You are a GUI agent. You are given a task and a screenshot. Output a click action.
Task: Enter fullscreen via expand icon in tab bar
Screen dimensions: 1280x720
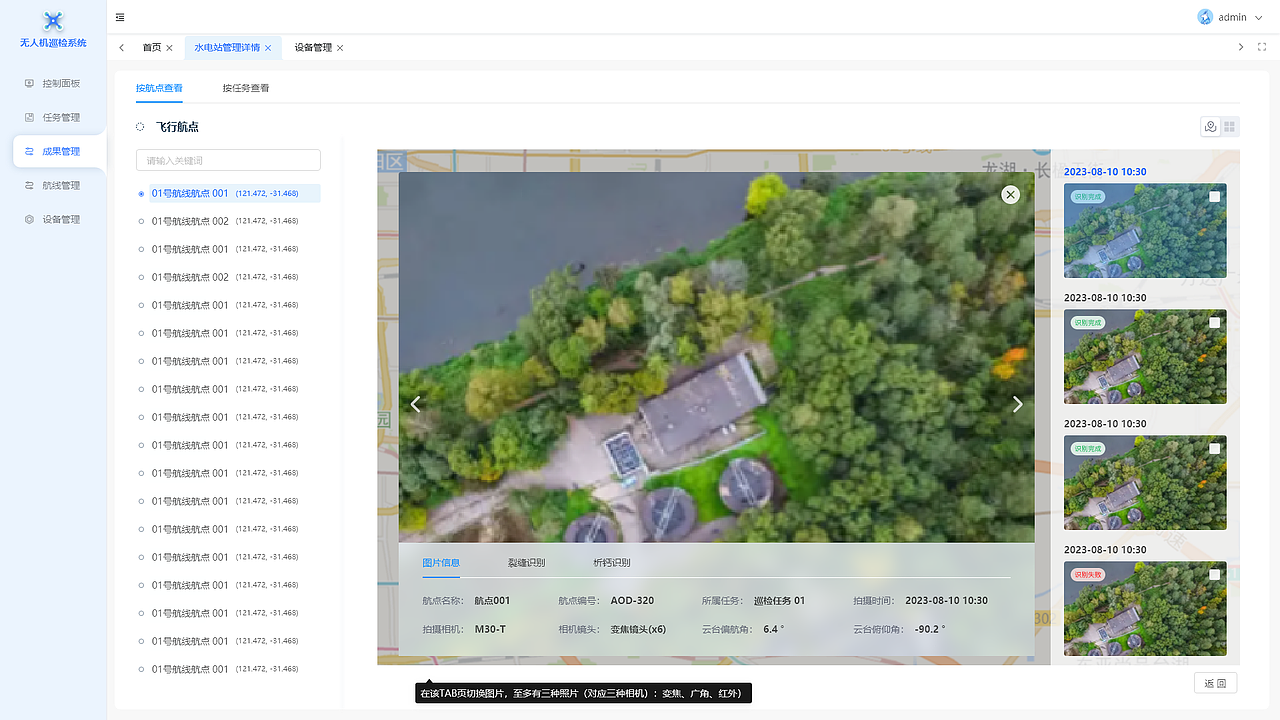[x=1262, y=47]
